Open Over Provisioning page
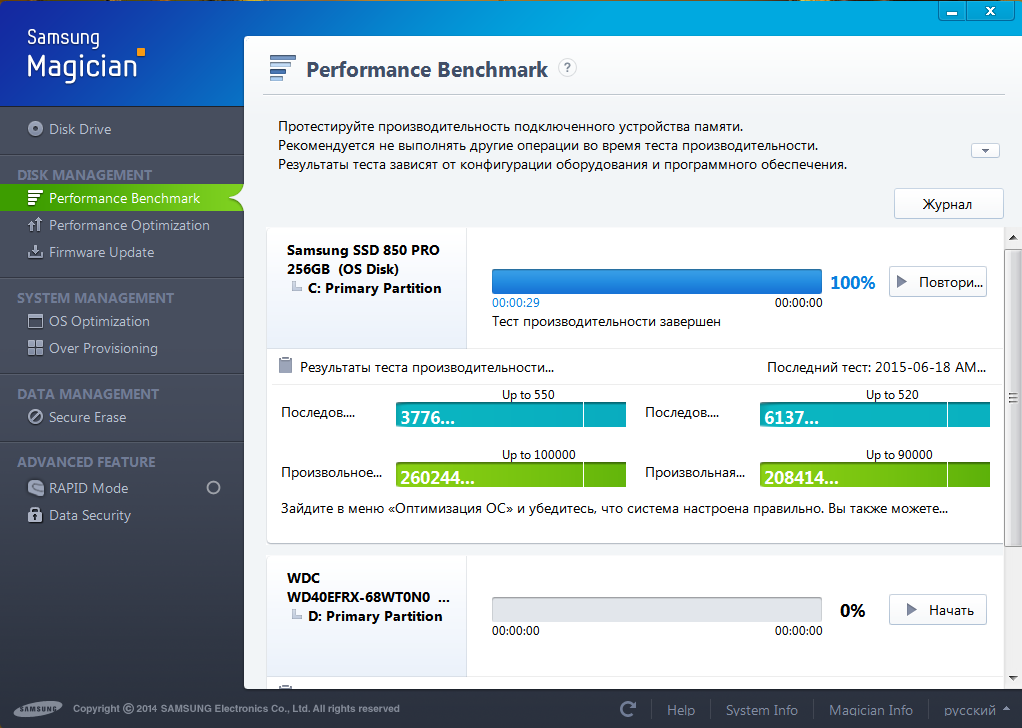 pos(103,348)
